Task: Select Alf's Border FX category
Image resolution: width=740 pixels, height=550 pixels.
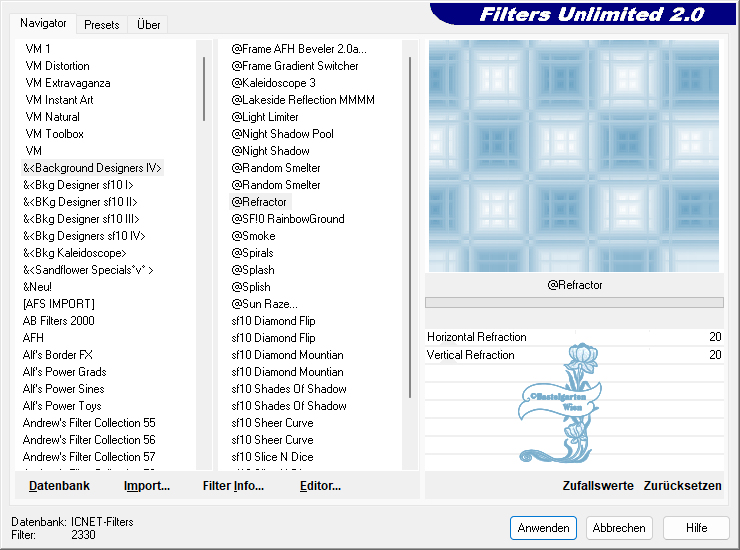Action: (x=58, y=355)
